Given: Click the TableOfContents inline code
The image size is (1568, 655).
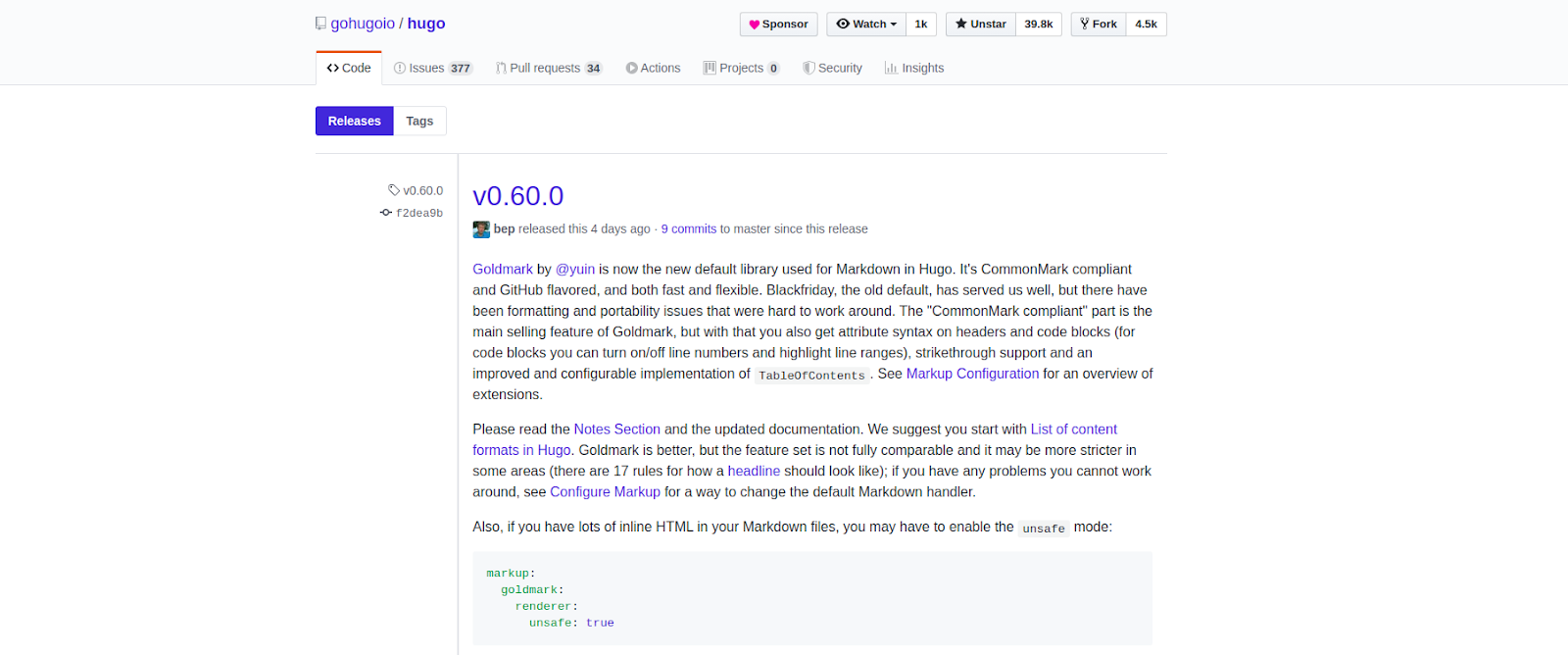Looking at the screenshot, I should coord(811,375).
